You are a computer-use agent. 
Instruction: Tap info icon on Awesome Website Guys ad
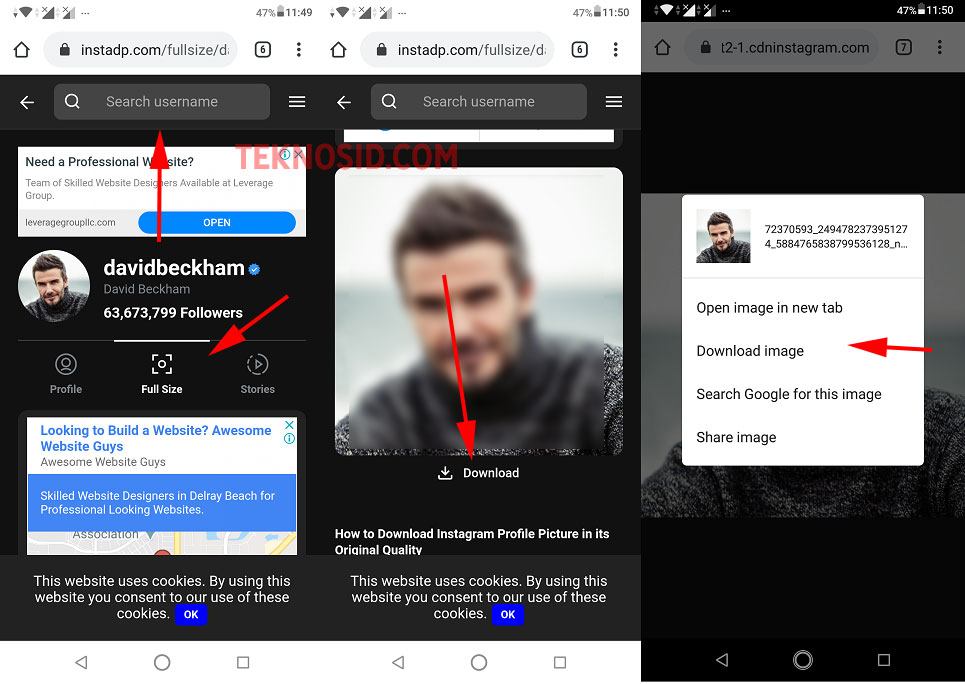(x=289, y=438)
